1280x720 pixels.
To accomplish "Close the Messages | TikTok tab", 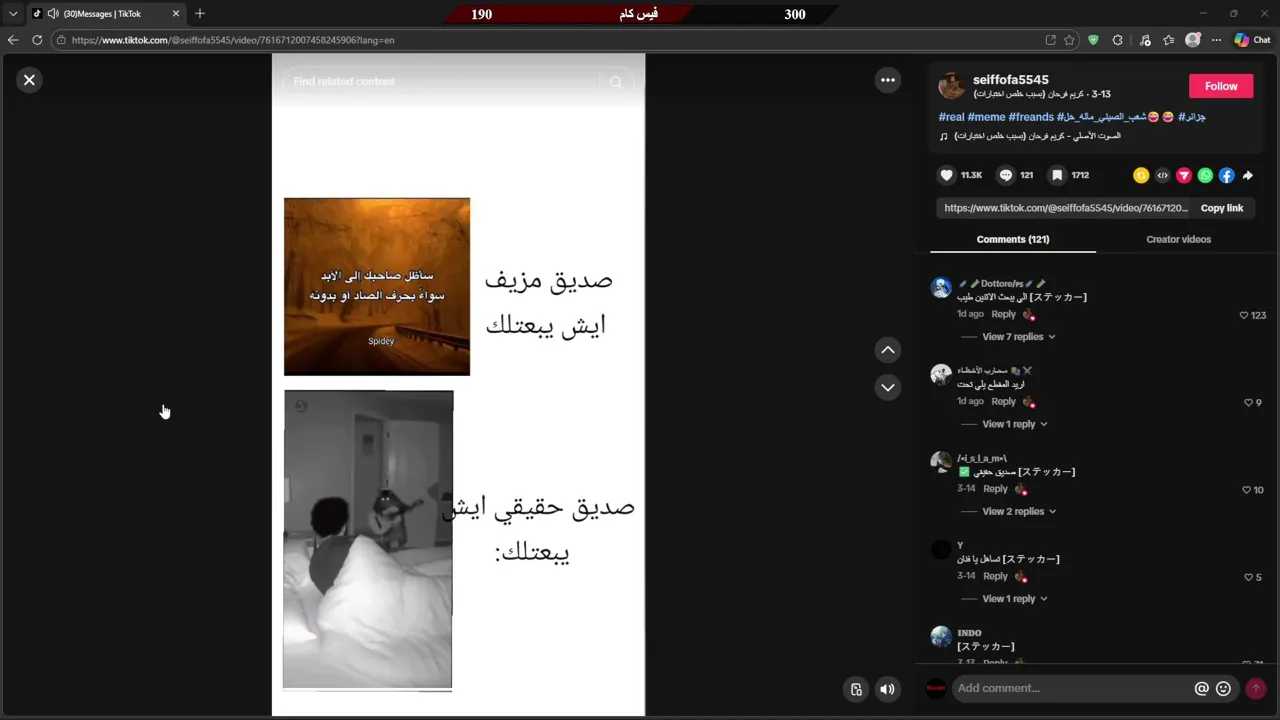I will (x=175, y=14).
